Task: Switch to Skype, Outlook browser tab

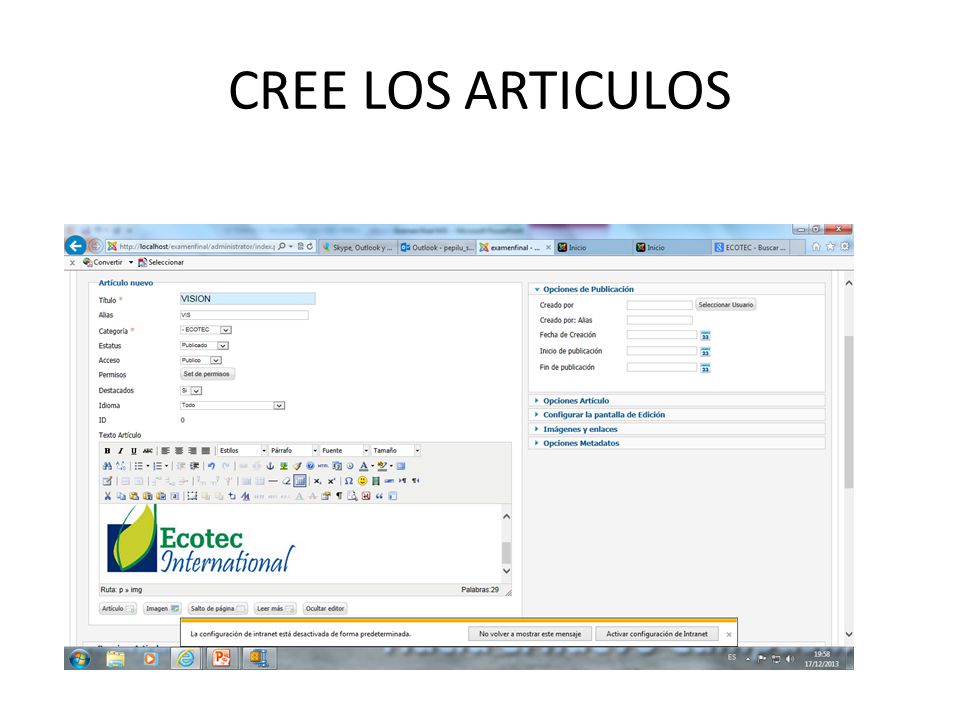Action: (x=358, y=247)
